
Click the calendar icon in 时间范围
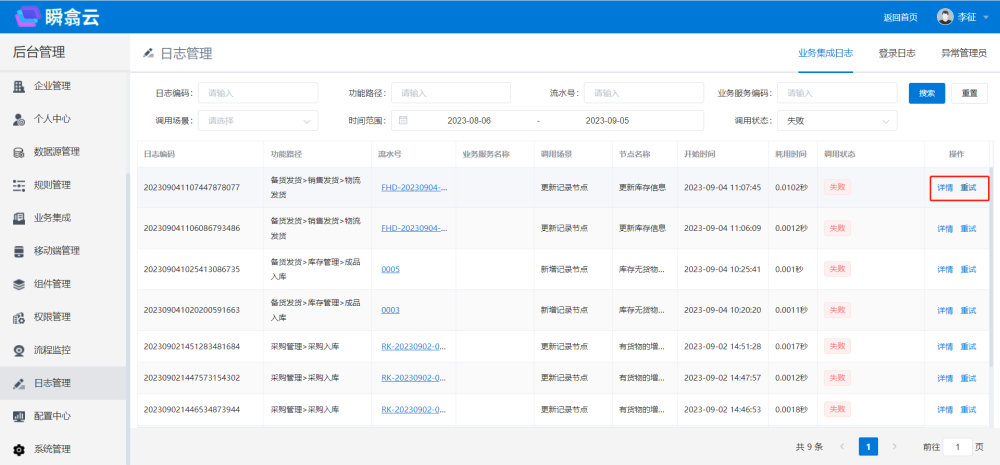tap(403, 121)
